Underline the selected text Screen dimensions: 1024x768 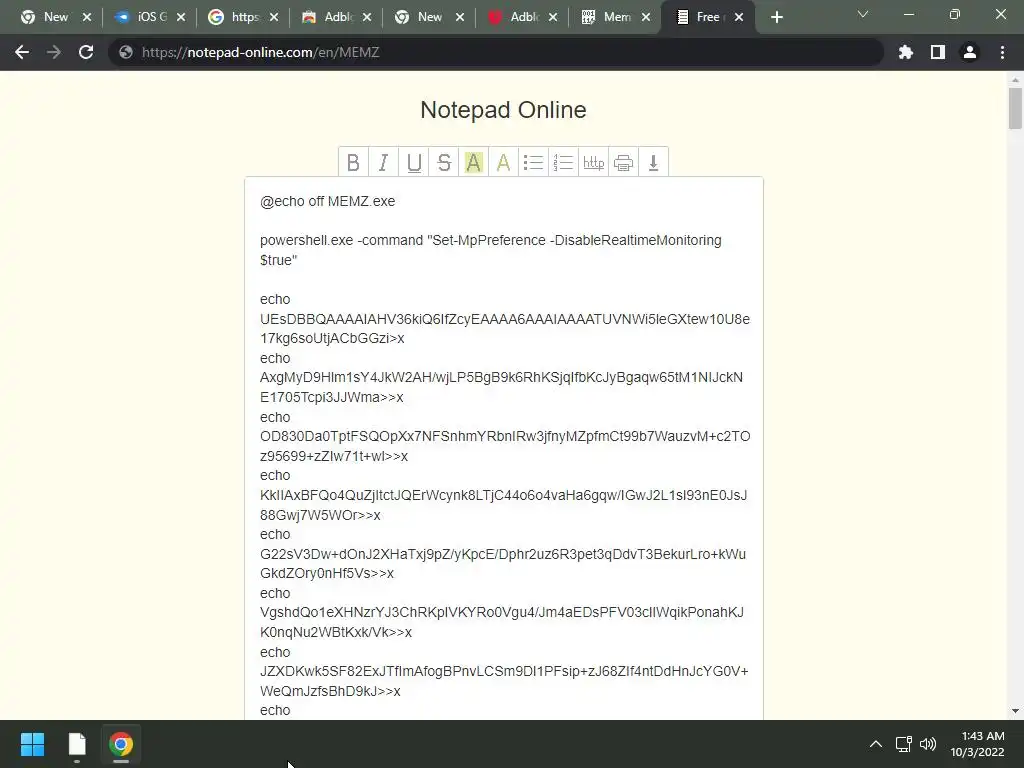click(x=413, y=162)
